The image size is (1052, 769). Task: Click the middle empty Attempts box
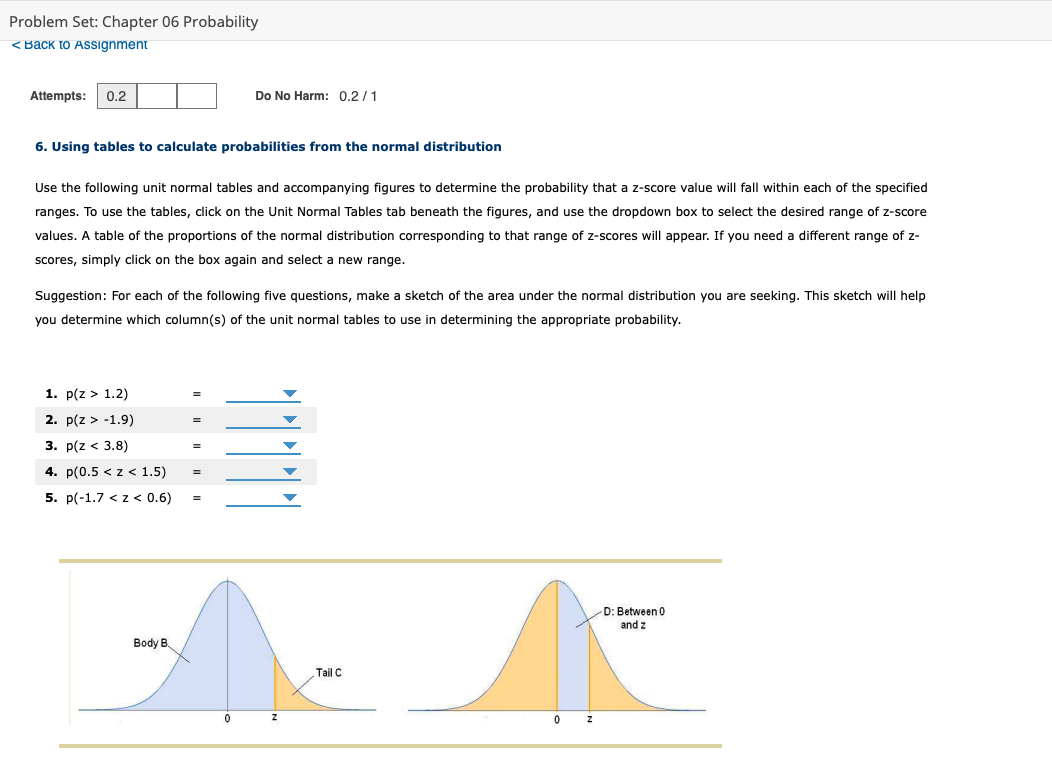point(156,96)
